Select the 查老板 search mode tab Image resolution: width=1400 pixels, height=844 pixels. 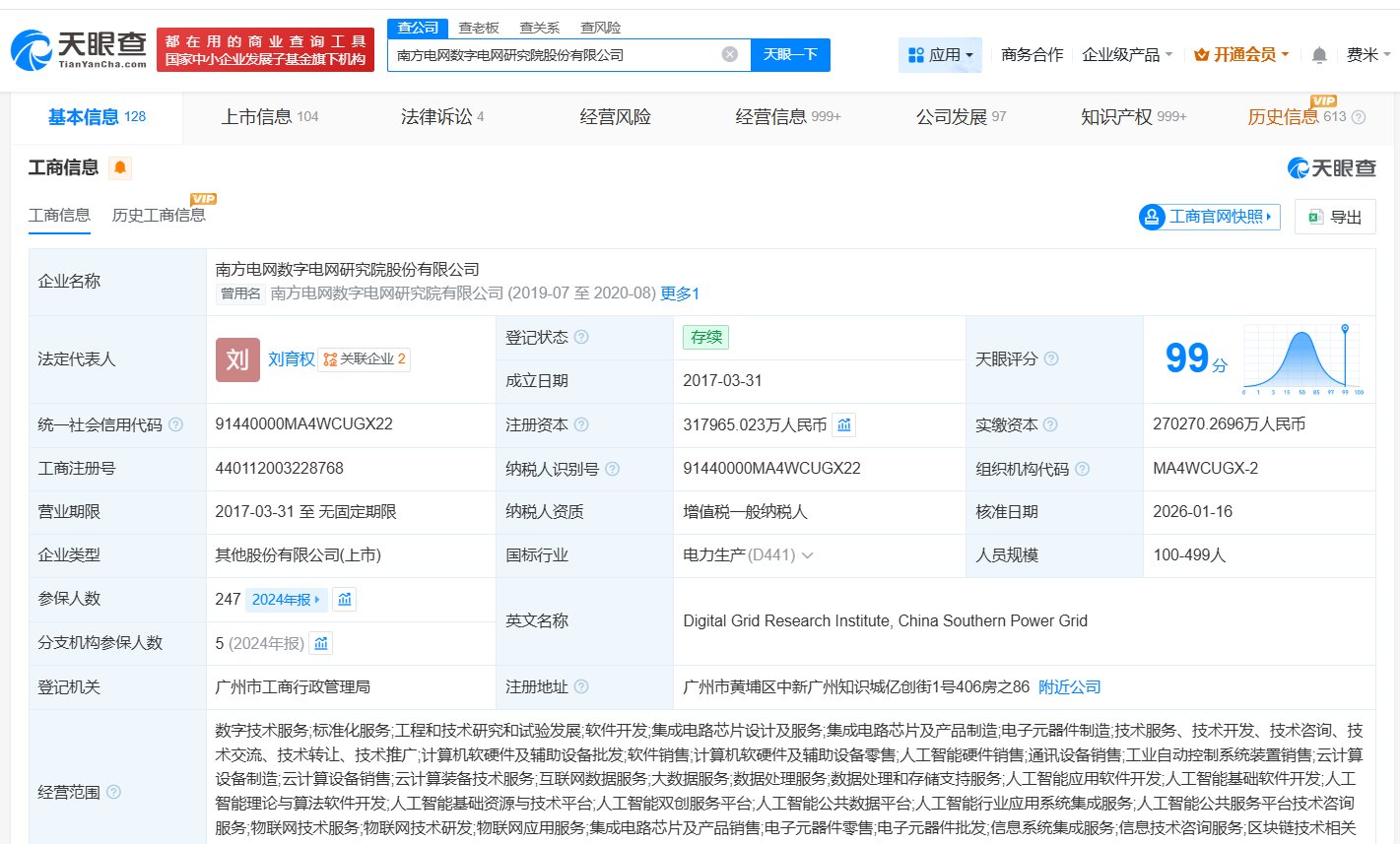coord(479,28)
